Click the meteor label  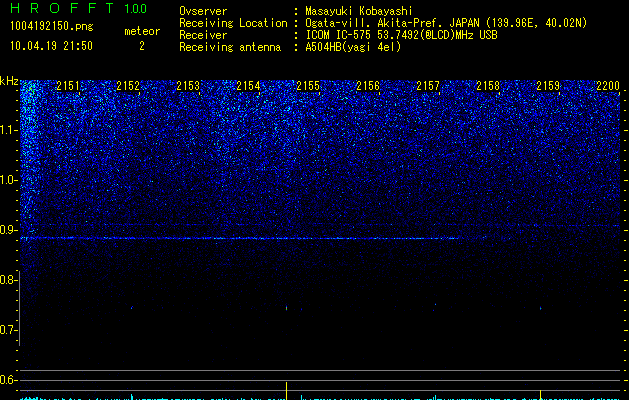(x=142, y=31)
